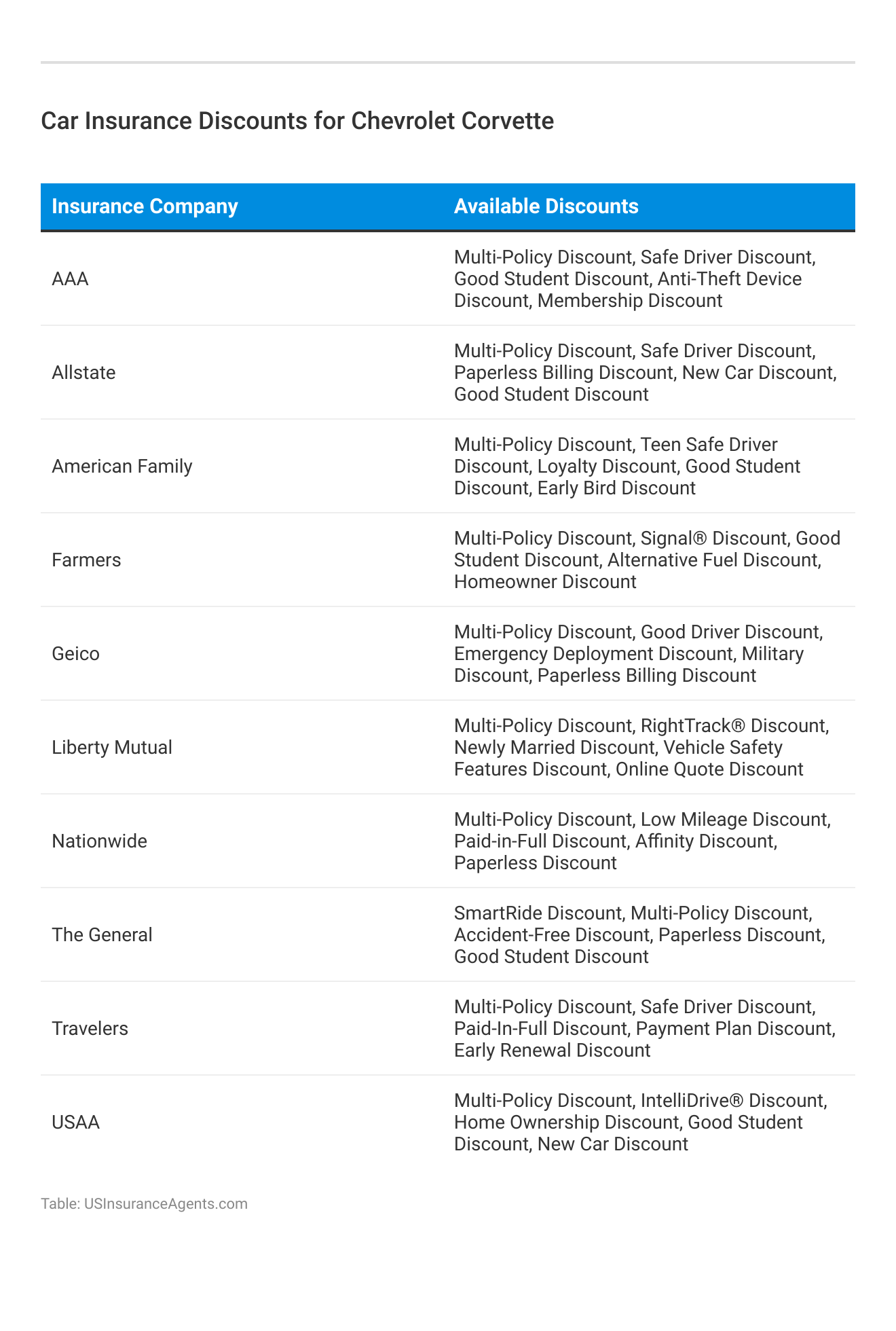Screen dimensions: 896x1331
Task: Select the Liberty Mutual row label
Action: click(112, 748)
